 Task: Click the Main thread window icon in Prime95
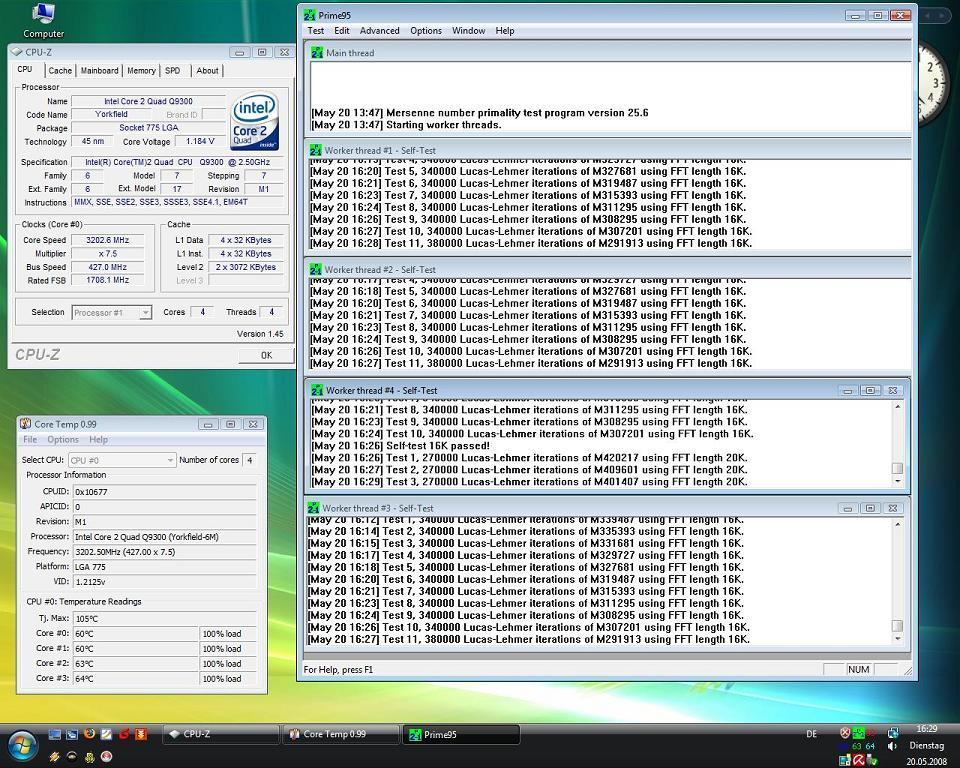317,53
